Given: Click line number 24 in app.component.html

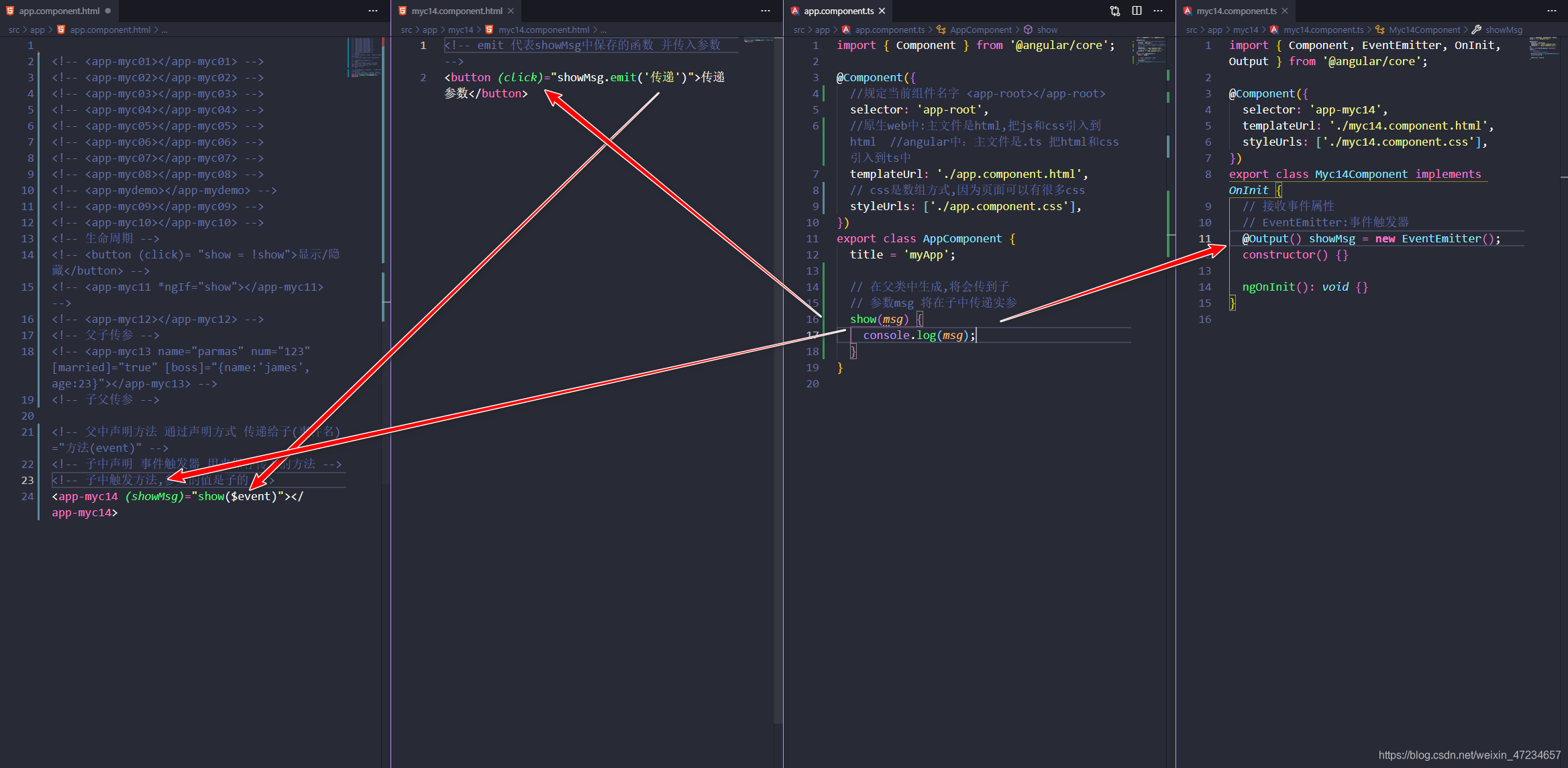Looking at the screenshot, I should 28,496.
